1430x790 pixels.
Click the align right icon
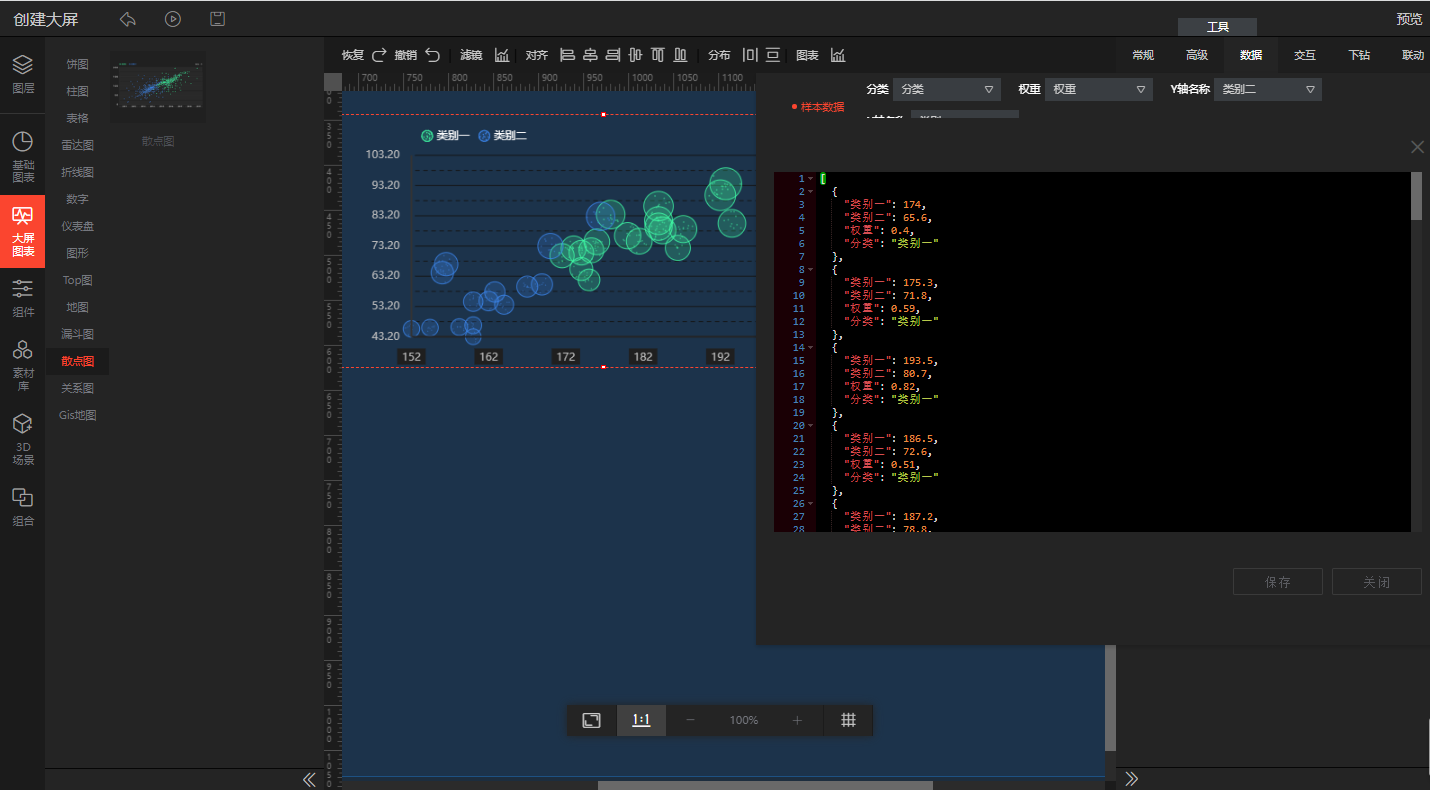coord(613,55)
